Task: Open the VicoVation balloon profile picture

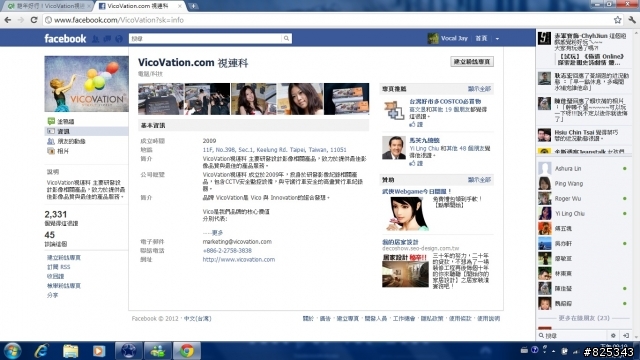Action: pos(86,84)
